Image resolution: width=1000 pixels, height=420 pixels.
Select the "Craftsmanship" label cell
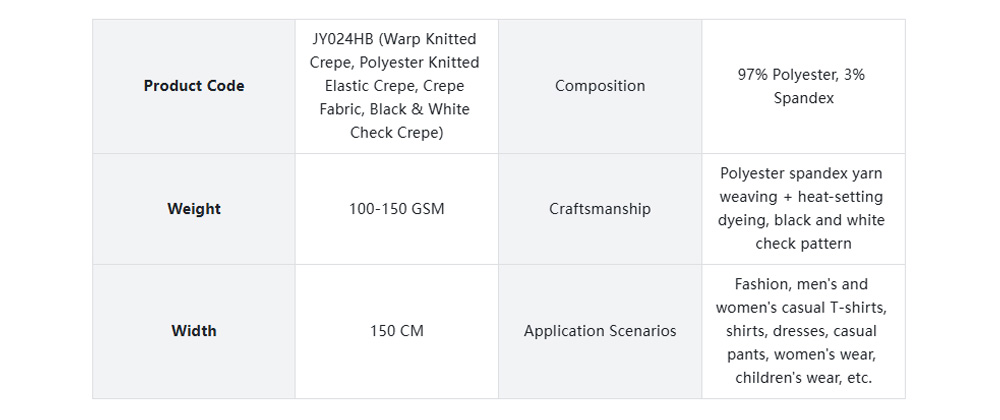(x=600, y=209)
